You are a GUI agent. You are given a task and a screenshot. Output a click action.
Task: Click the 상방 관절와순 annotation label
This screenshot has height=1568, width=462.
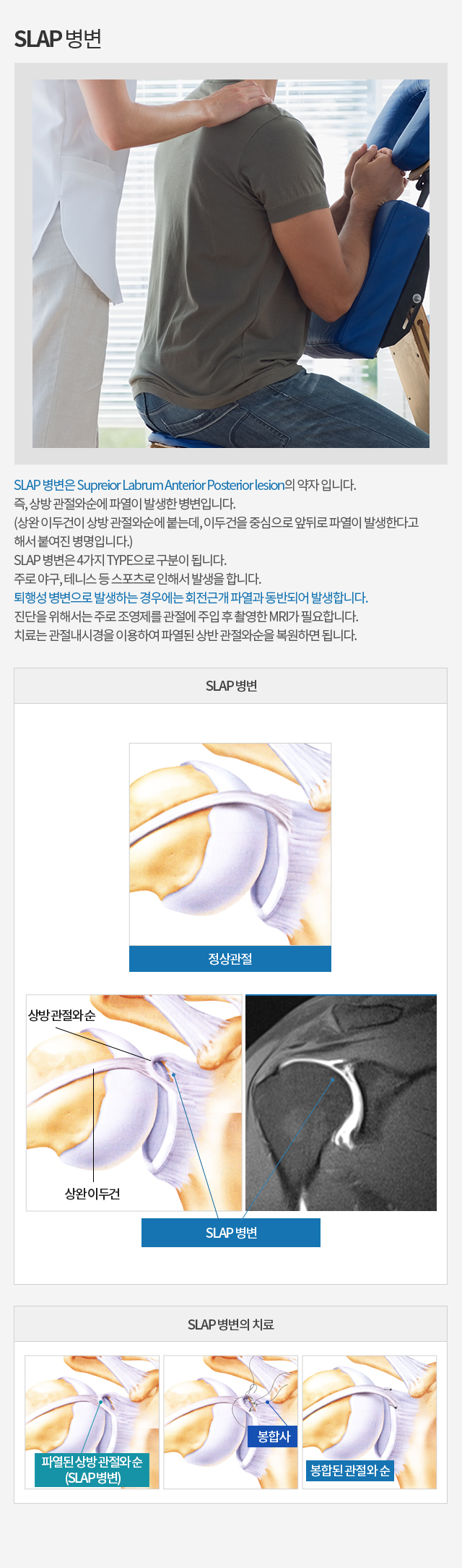point(61,1015)
